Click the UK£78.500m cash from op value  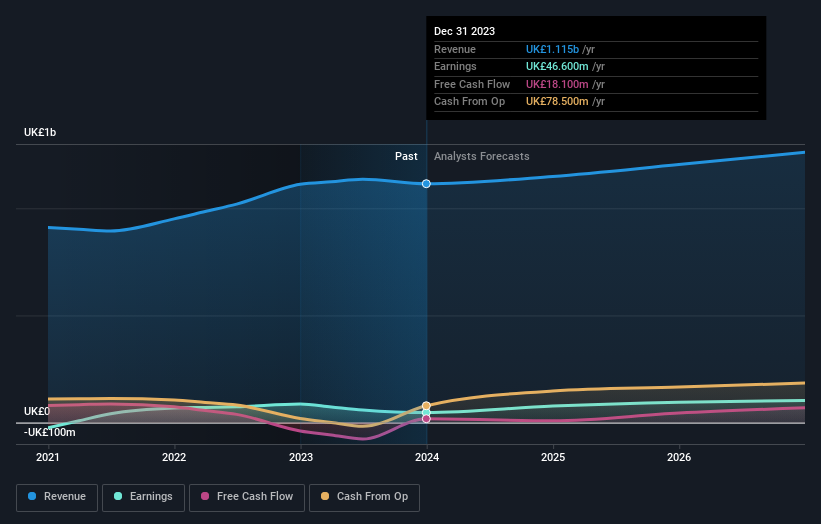pos(557,102)
